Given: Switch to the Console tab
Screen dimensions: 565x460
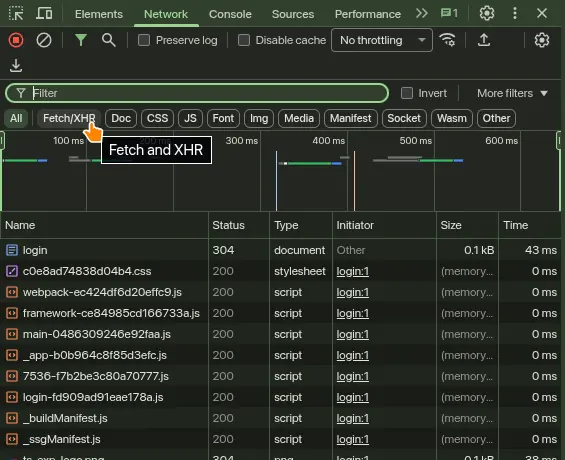Looking at the screenshot, I should click(230, 14).
